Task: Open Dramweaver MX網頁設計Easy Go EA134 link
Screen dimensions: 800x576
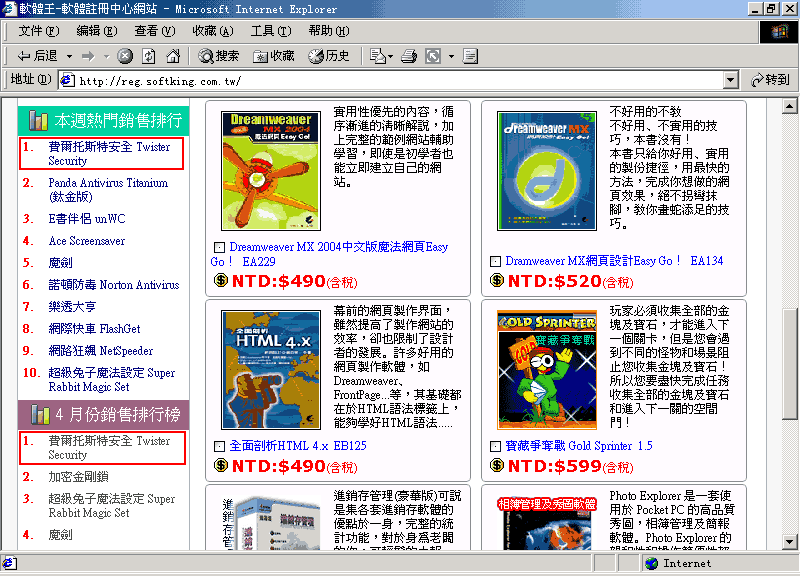Action: coord(614,261)
